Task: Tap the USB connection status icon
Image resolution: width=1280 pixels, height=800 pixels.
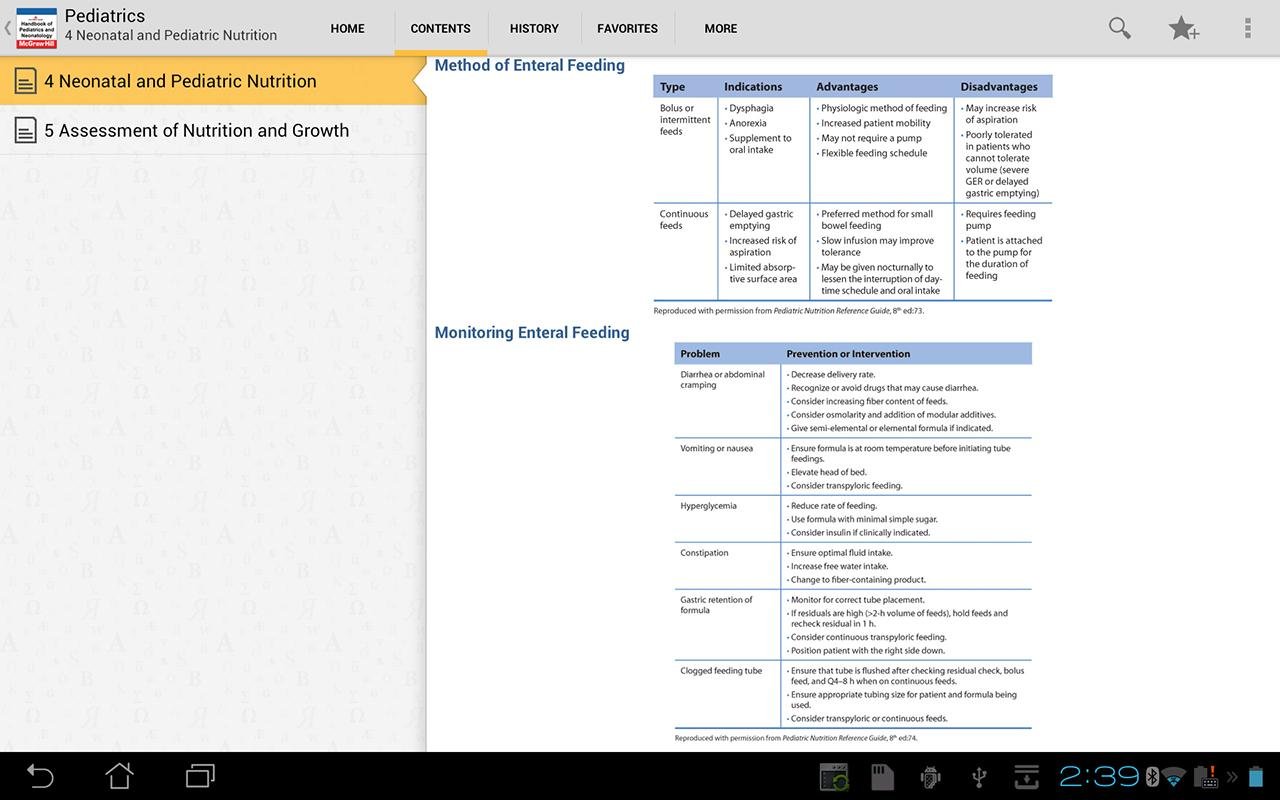Action: coord(979,777)
